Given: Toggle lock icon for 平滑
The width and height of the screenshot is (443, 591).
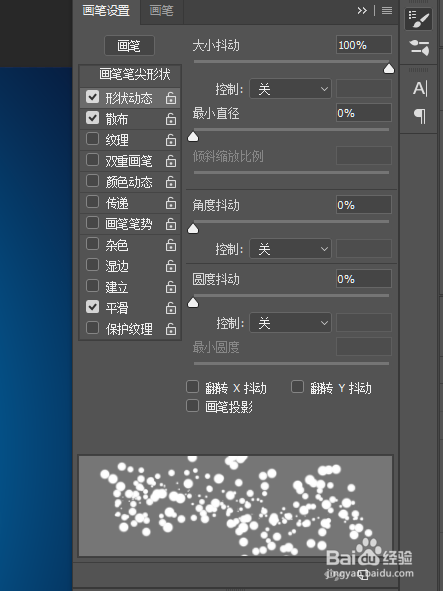Looking at the screenshot, I should [171, 308].
